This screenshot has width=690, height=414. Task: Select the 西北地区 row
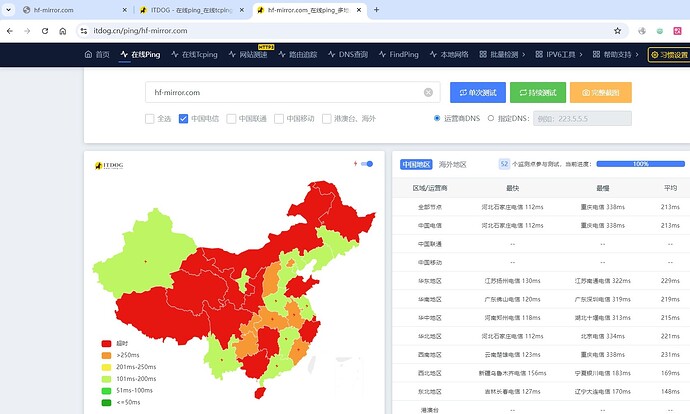click(x=541, y=373)
